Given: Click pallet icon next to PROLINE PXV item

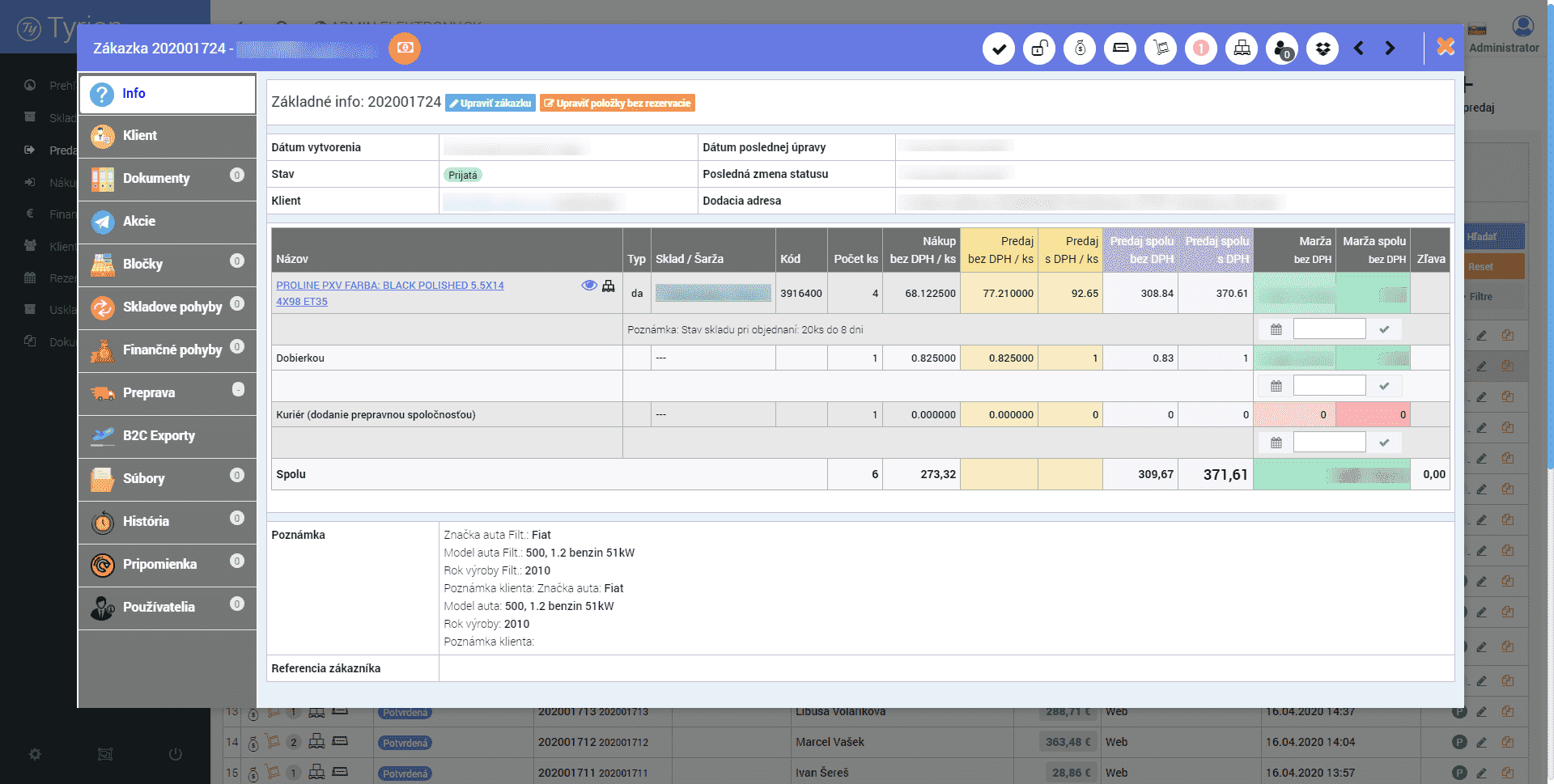Looking at the screenshot, I should coord(609,286).
